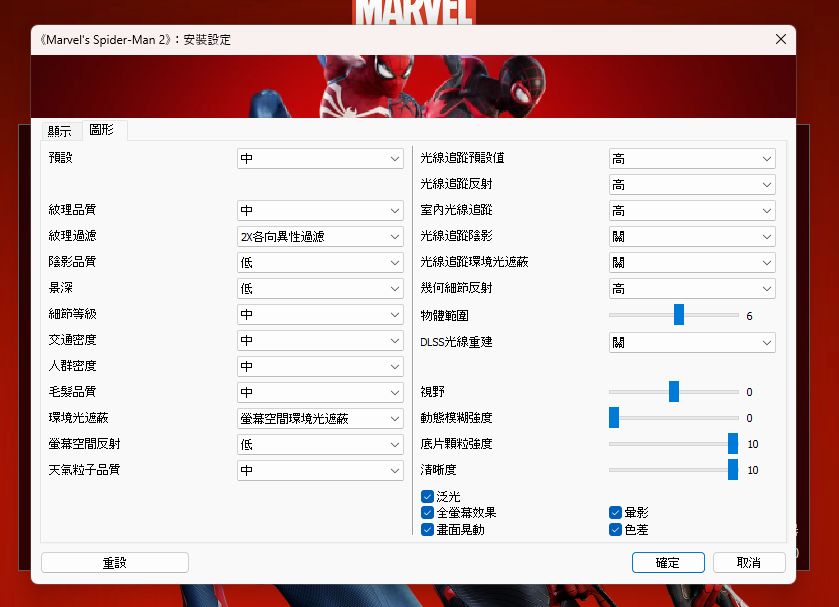Viewport: 839px width, 607px height.
Task: Click the 底片顆粒強度 value 10
Action: click(752, 444)
